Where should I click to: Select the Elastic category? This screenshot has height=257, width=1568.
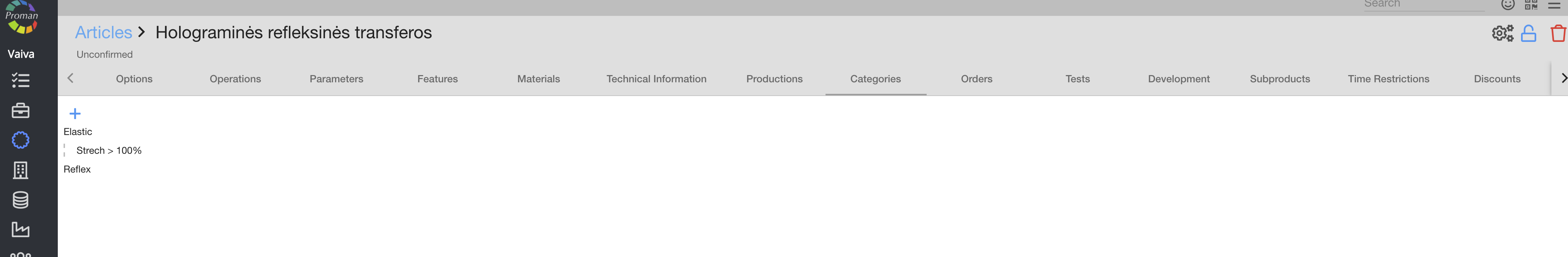tap(78, 131)
